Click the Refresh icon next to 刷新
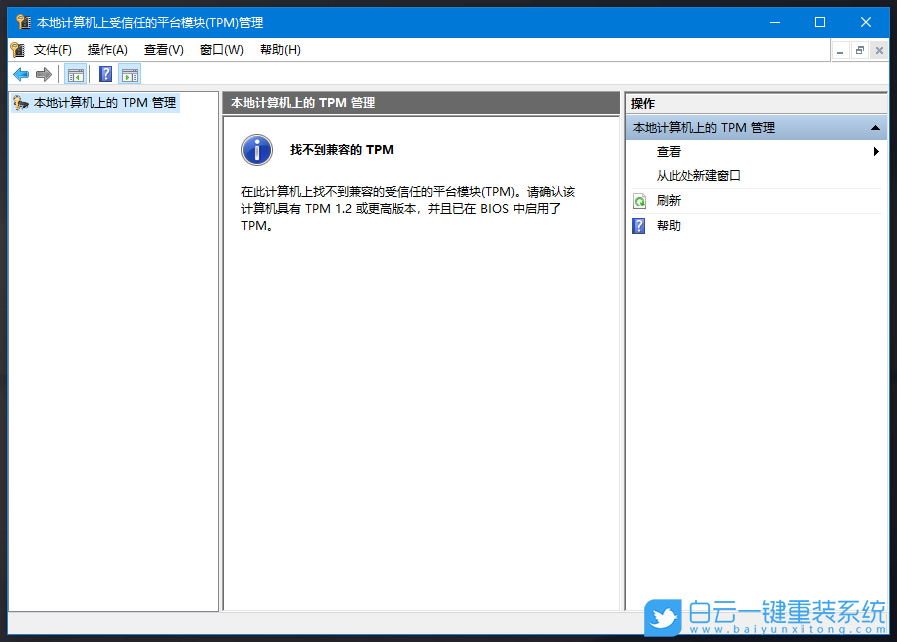This screenshot has width=897, height=642. [x=641, y=200]
